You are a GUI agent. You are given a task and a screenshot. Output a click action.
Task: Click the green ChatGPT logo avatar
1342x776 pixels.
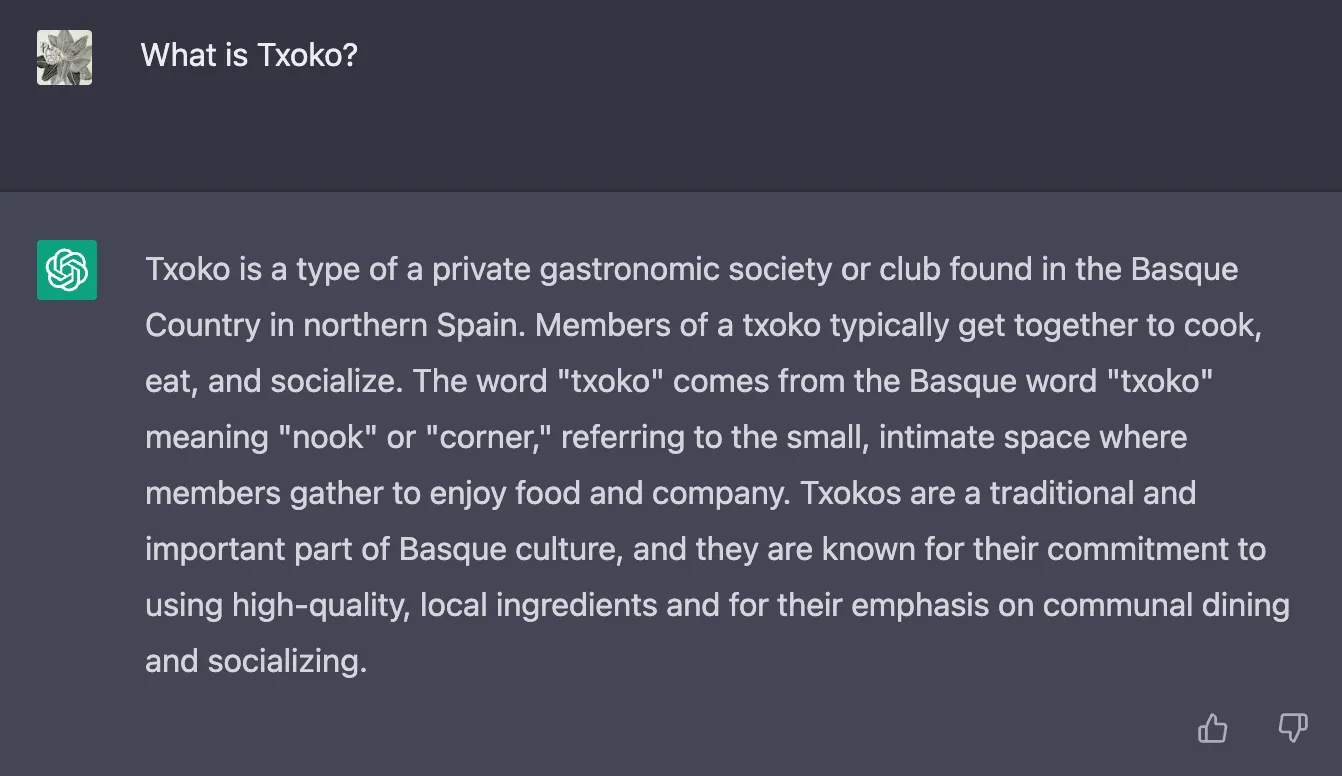point(67,270)
